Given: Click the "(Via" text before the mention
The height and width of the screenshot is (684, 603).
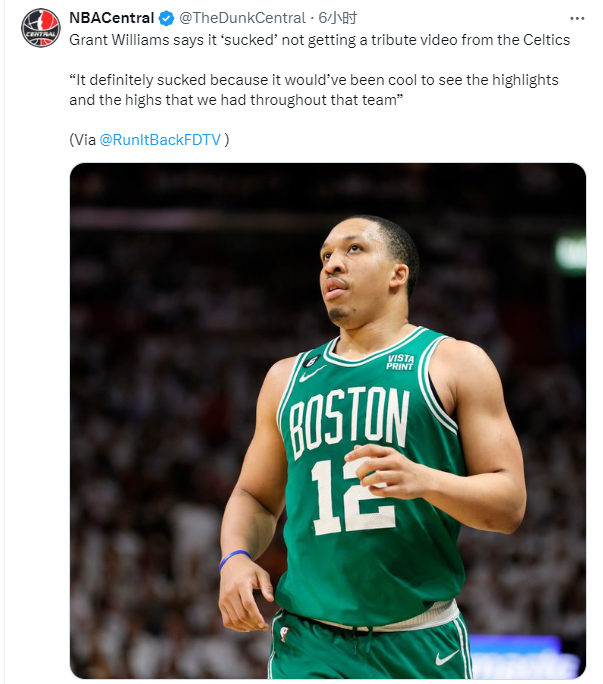Looking at the screenshot, I should pyautogui.click(x=83, y=140).
